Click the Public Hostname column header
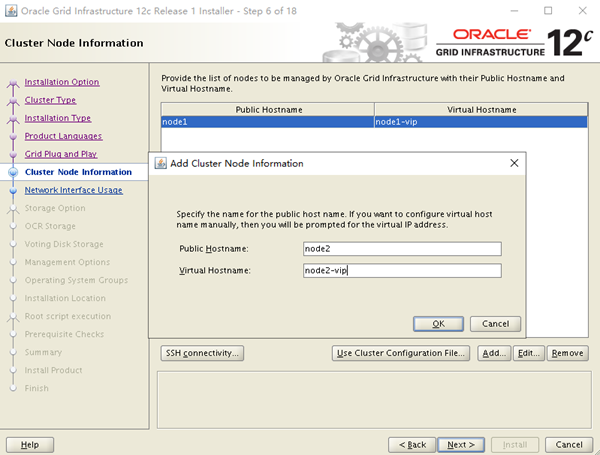This screenshot has height=455, width=600. pos(268,109)
